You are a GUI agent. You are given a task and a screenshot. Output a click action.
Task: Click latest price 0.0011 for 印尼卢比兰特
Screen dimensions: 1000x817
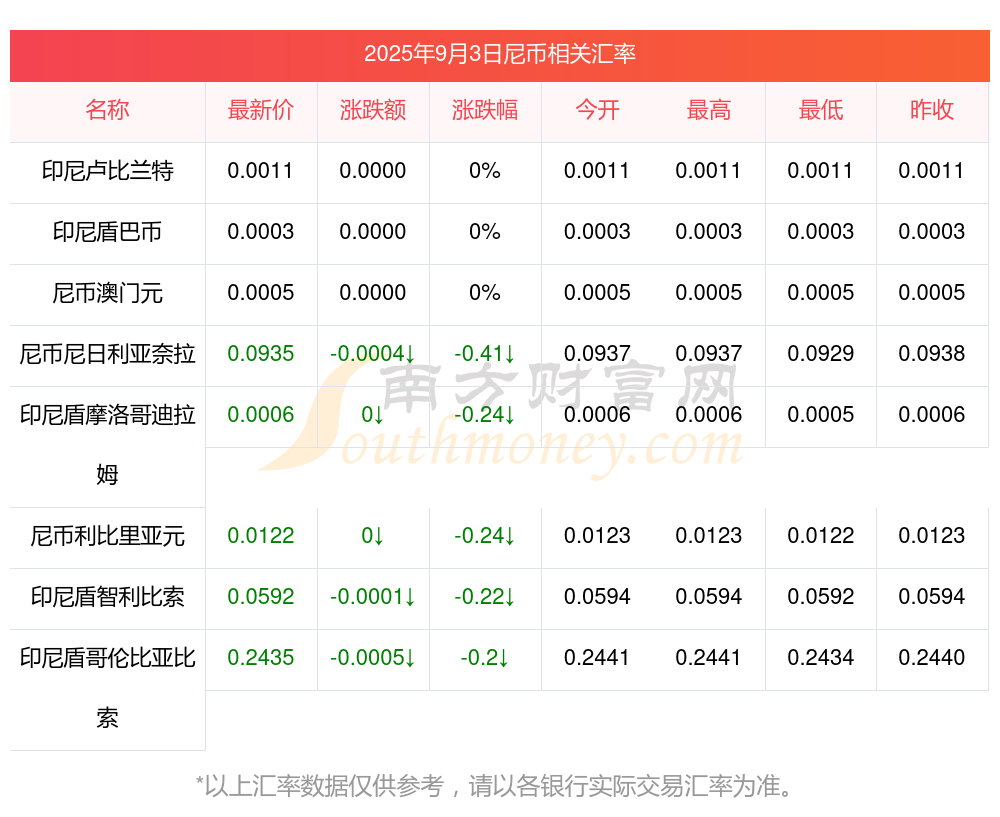tap(261, 171)
